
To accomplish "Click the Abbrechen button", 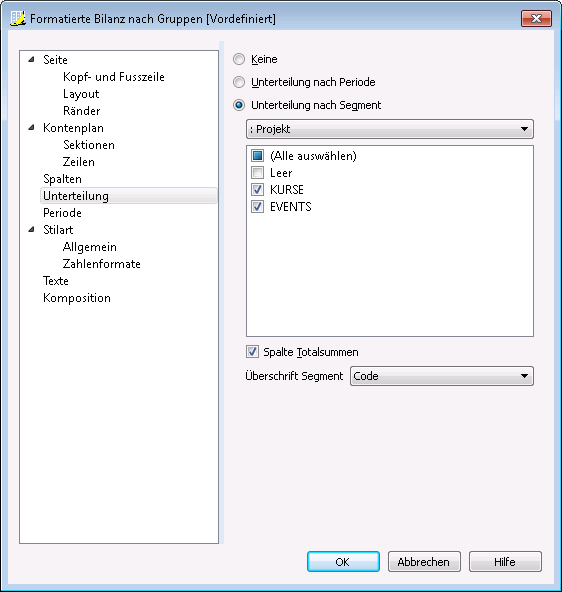I will click(x=424, y=562).
